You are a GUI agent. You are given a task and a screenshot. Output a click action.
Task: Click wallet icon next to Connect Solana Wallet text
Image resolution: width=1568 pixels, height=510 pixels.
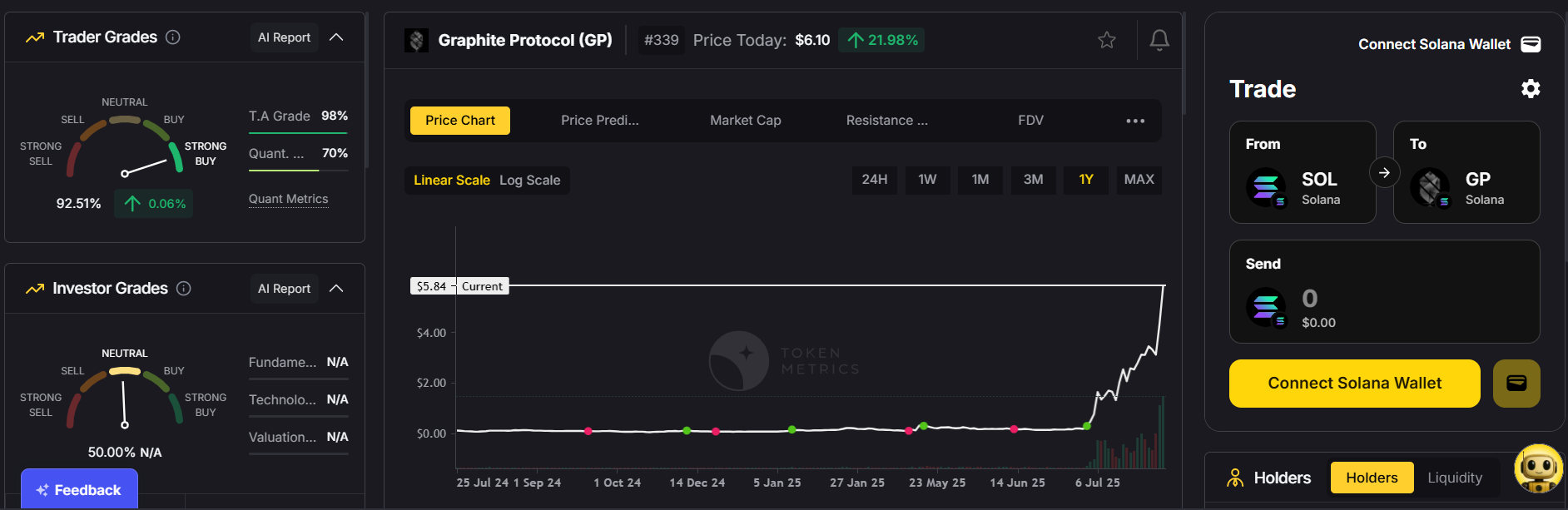click(1531, 44)
